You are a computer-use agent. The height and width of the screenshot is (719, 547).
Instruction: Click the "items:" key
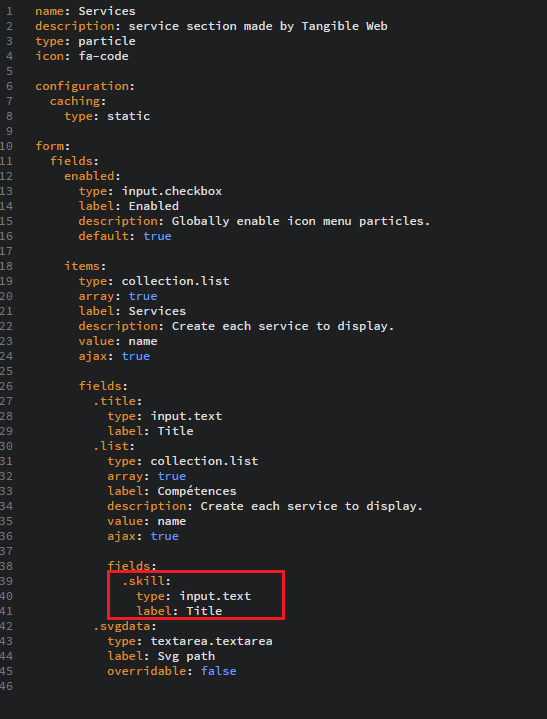click(85, 266)
